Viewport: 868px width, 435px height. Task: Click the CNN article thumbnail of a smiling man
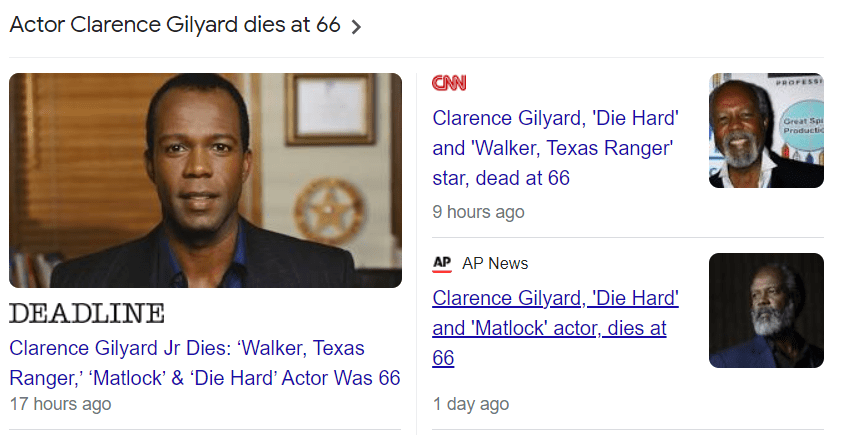(766, 131)
